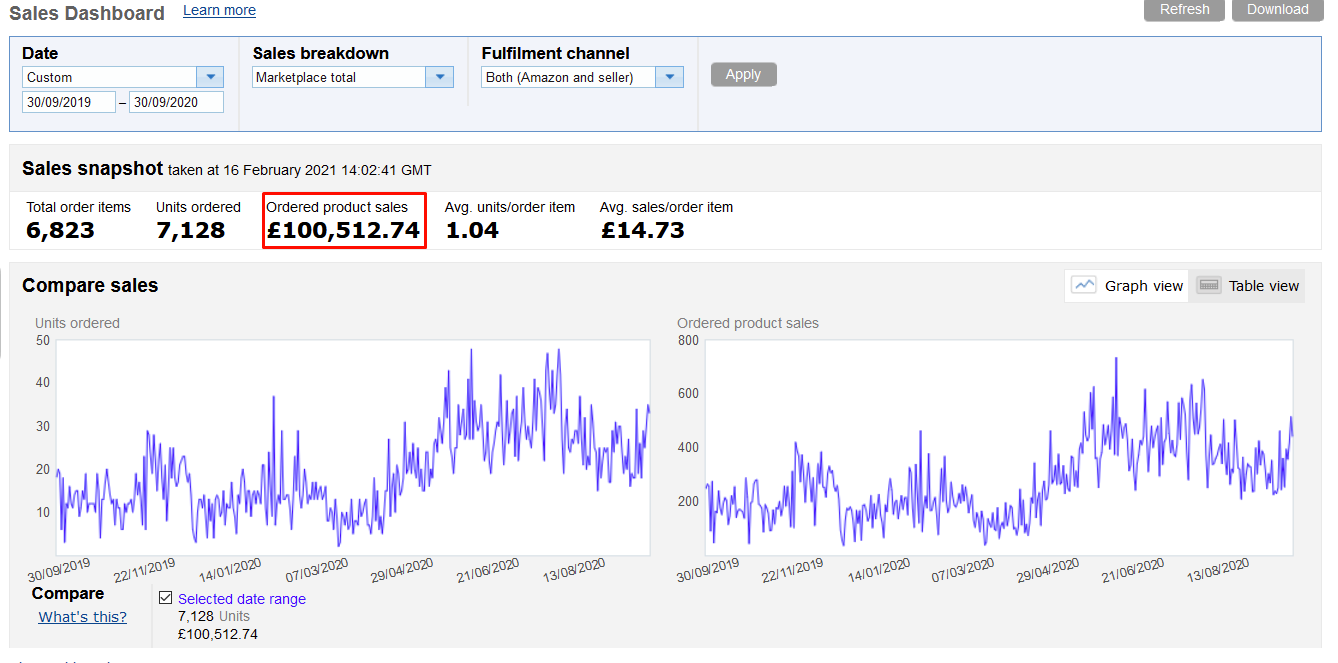
Task: Click the Refresh button
Action: tap(1184, 10)
